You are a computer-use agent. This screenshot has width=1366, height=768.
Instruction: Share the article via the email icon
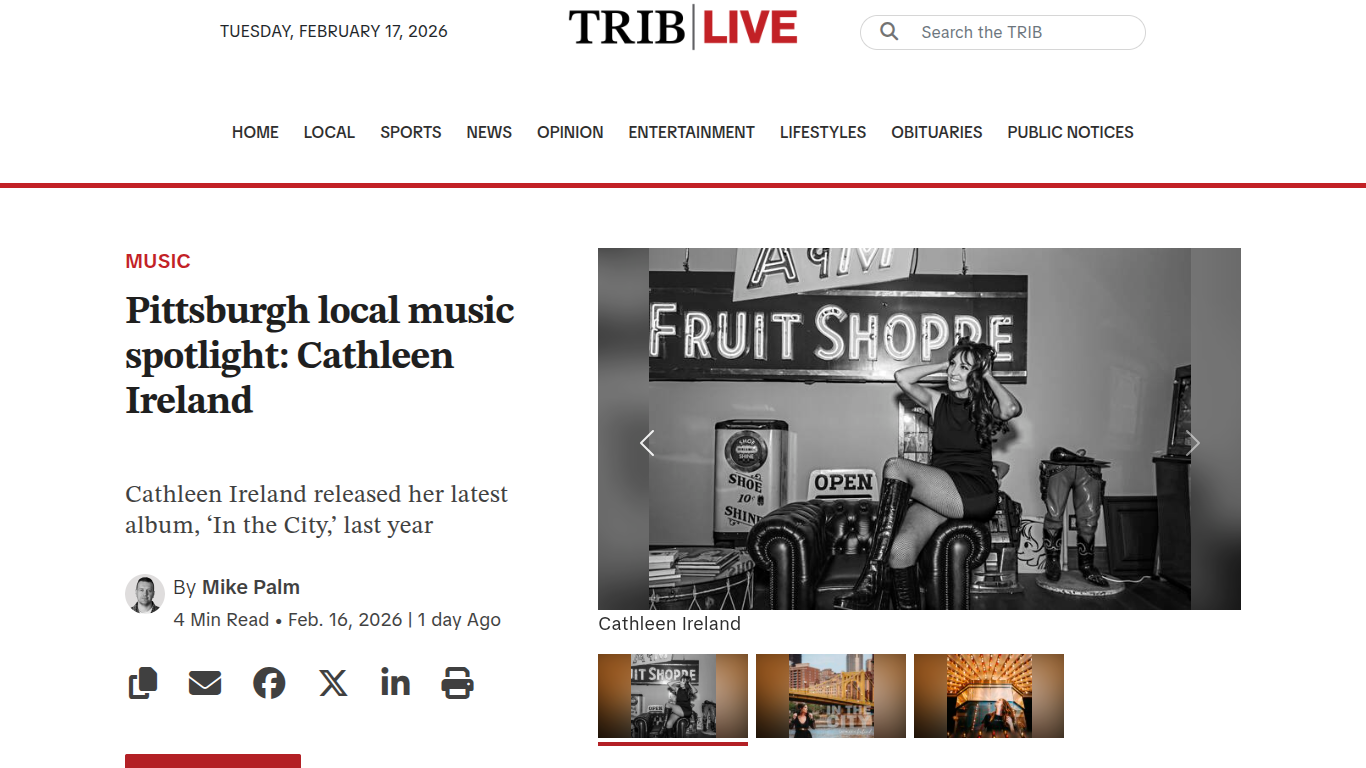click(205, 683)
